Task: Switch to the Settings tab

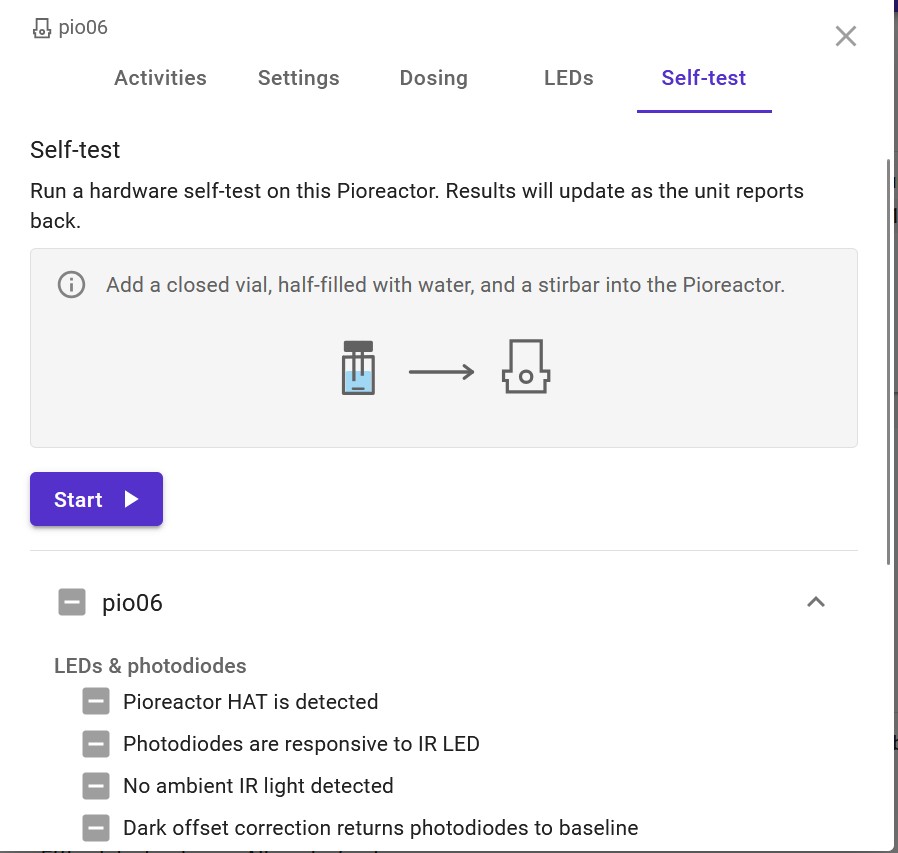Action: coord(298,78)
